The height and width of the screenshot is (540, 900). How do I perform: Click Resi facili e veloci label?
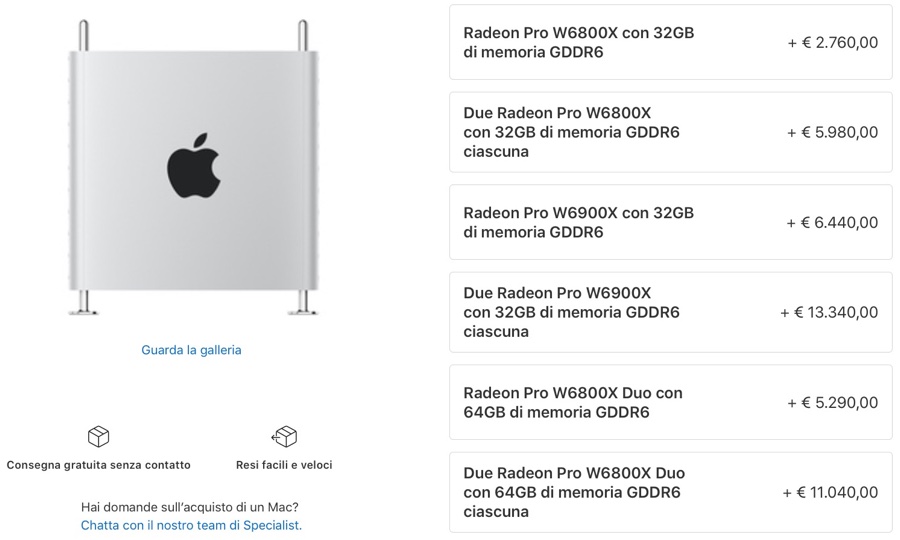click(x=284, y=465)
